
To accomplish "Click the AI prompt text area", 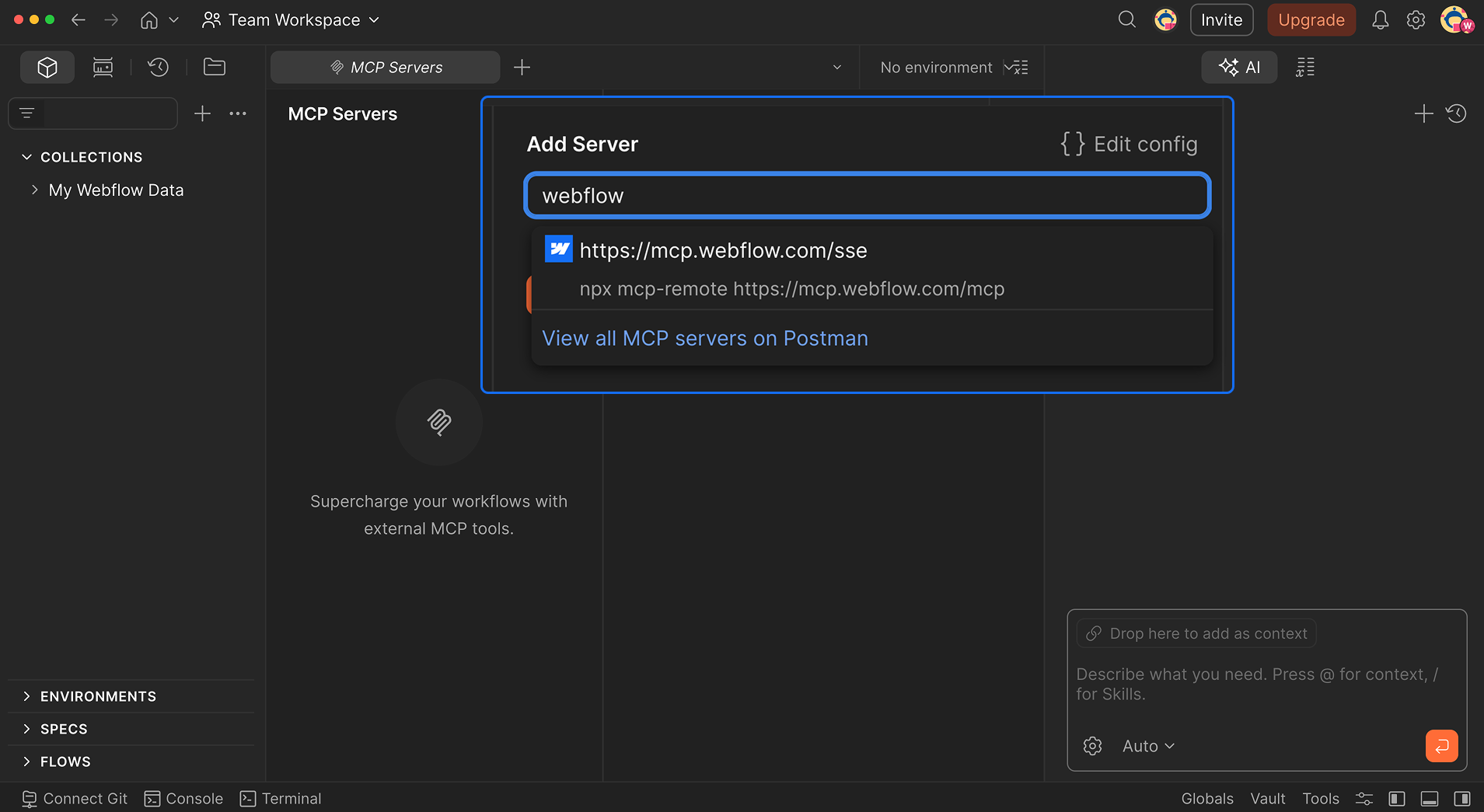I will click(x=1266, y=685).
